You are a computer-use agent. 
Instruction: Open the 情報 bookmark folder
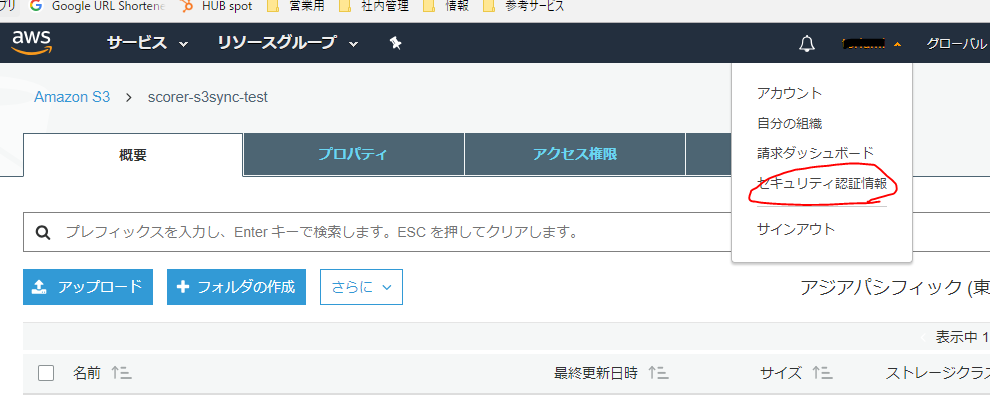pyautogui.click(x=446, y=7)
